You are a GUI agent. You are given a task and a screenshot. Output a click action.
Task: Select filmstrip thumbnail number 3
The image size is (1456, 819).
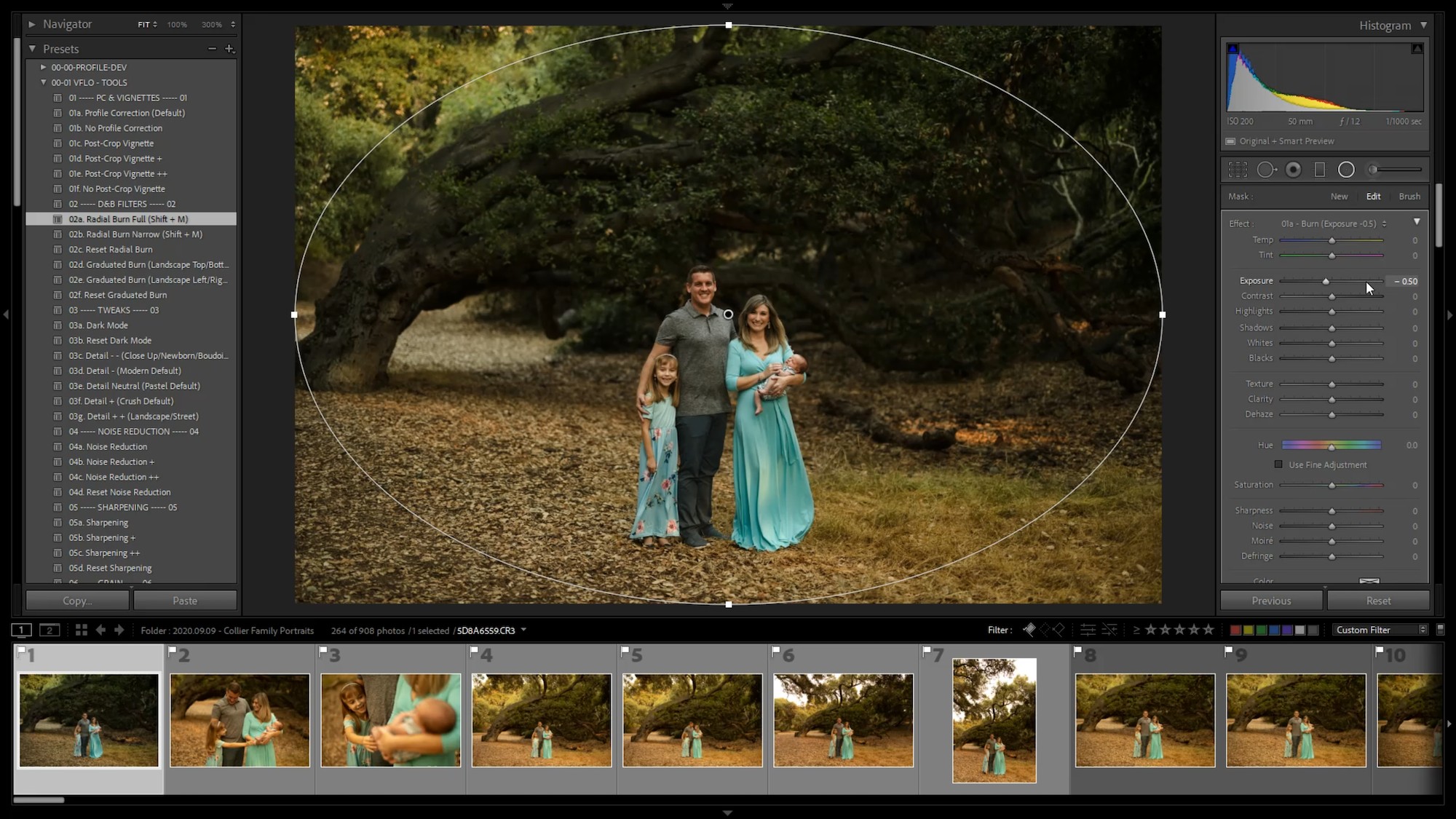tap(391, 720)
